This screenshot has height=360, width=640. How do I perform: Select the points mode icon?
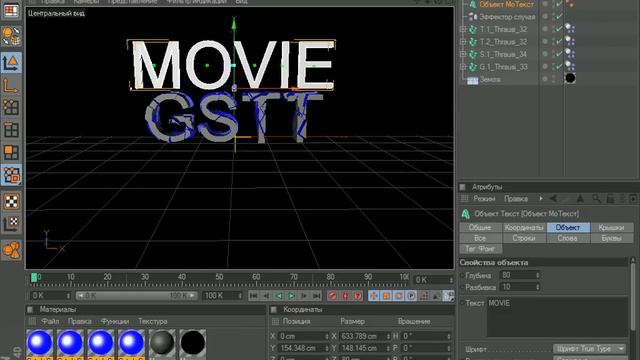11,107
